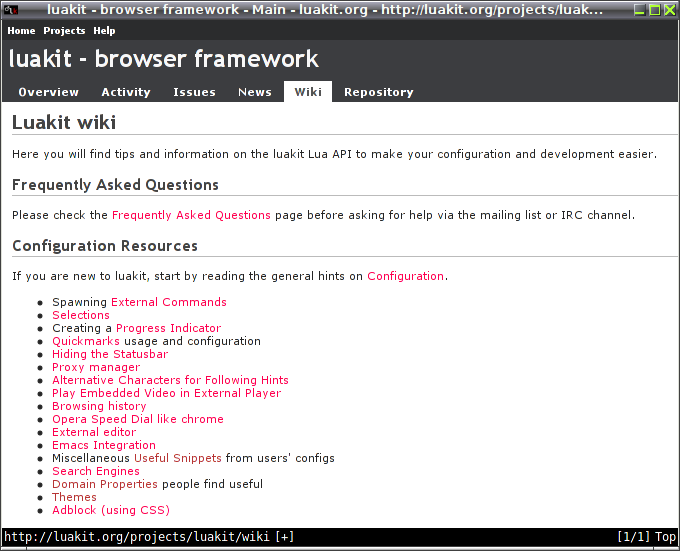Open the Browsing history link
680x551 pixels.
99,406
